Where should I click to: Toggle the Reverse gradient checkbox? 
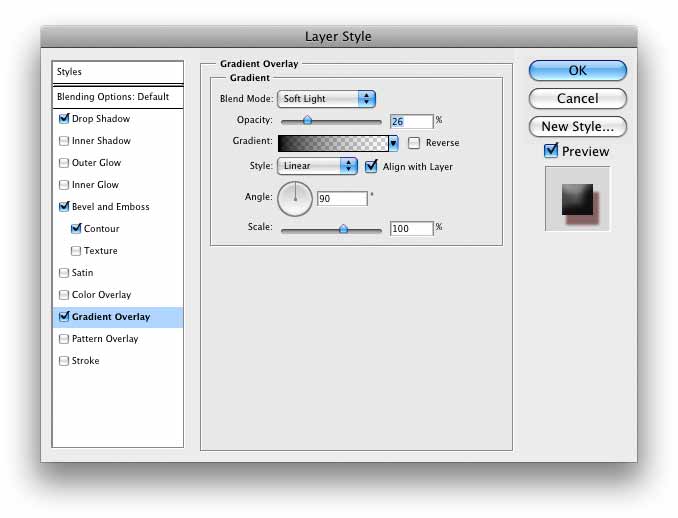pos(414,143)
